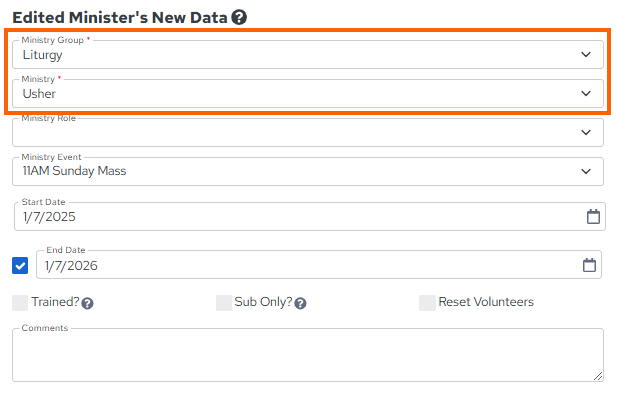Click help icon next to Trained?

[x=87, y=303]
